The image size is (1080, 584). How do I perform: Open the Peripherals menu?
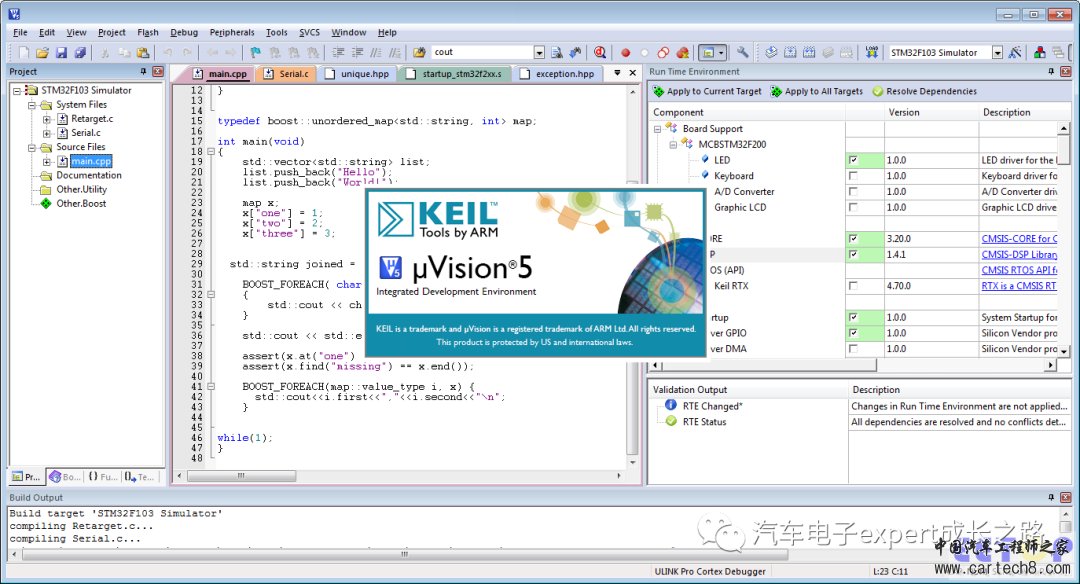(232, 32)
